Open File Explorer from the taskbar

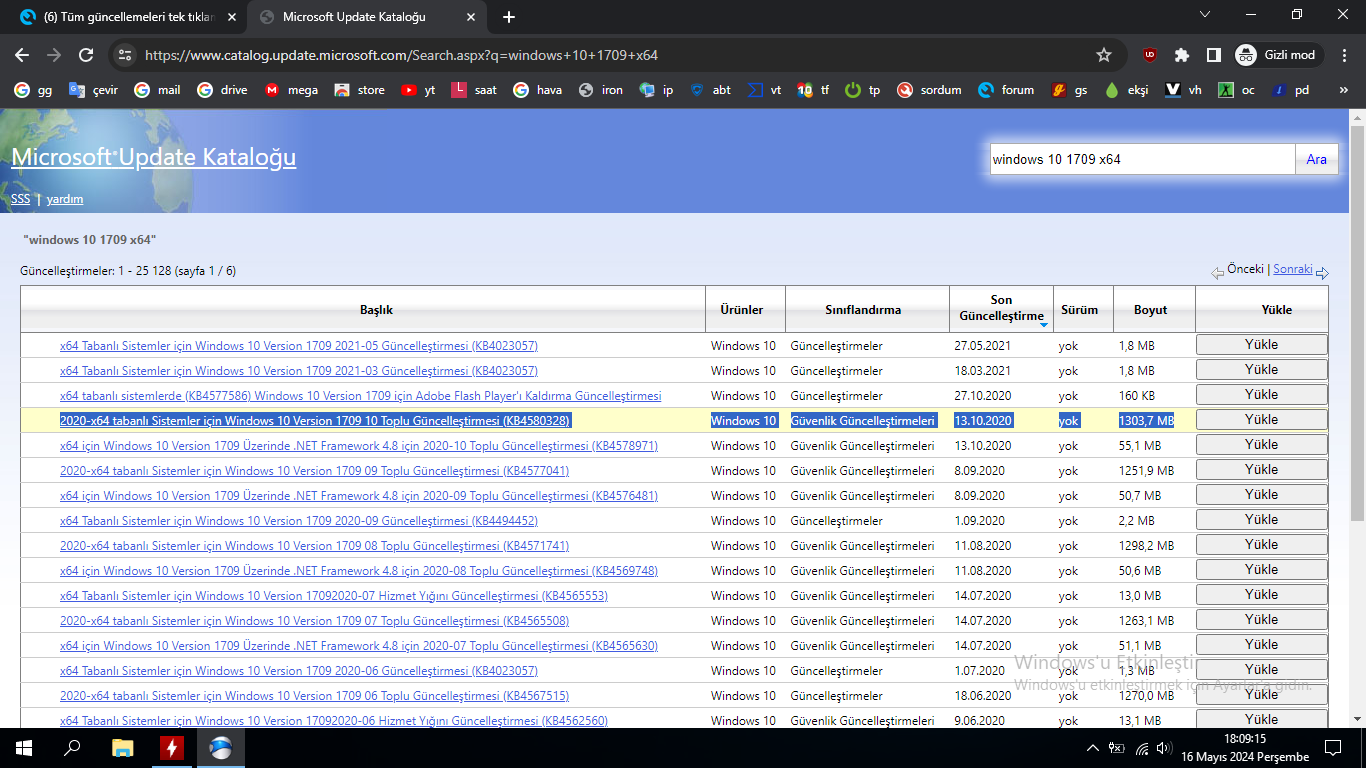[x=122, y=748]
